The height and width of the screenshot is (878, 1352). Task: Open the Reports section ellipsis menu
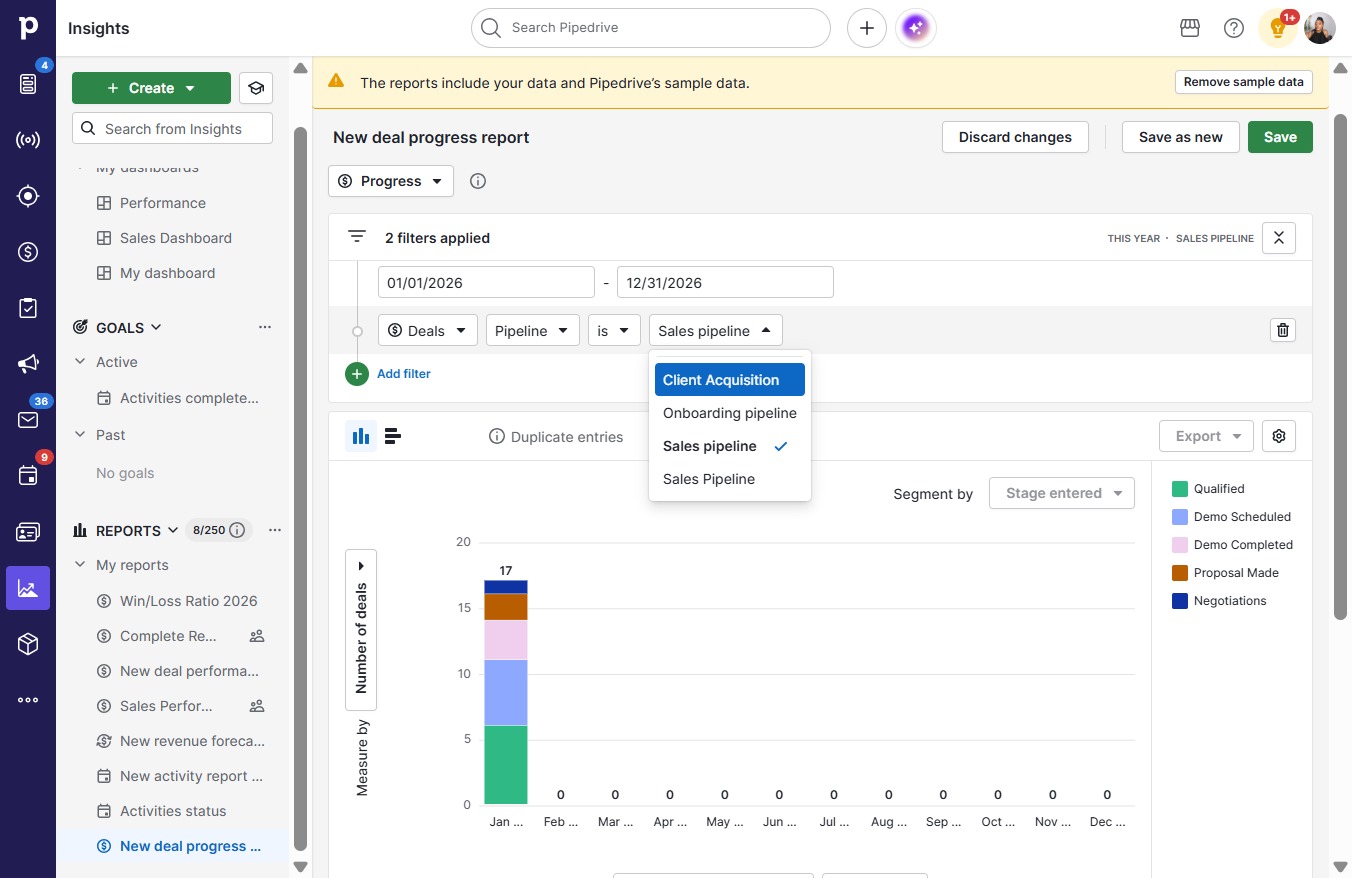(x=275, y=530)
